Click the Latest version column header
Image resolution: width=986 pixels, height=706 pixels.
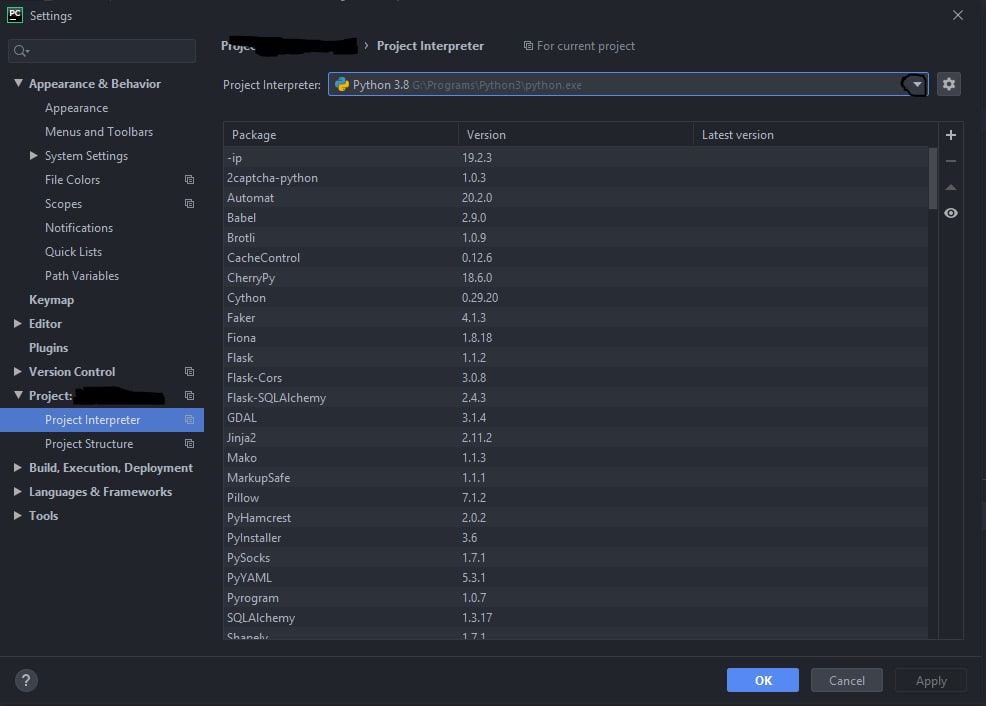(815, 135)
